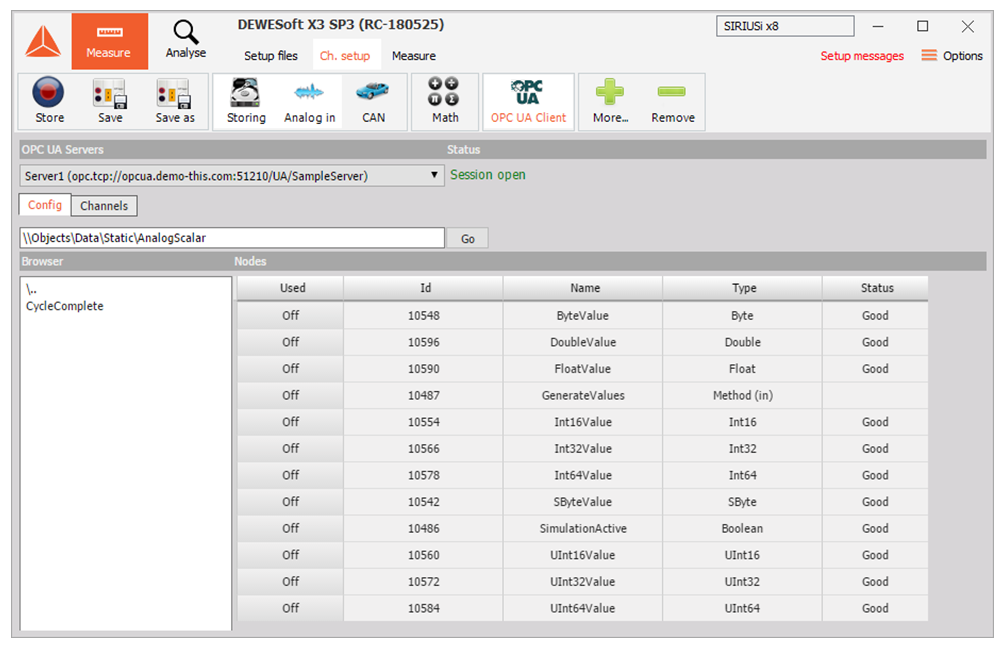Open the Options hamburger menu
Viewport: 1007px width, 648px height.
point(952,56)
